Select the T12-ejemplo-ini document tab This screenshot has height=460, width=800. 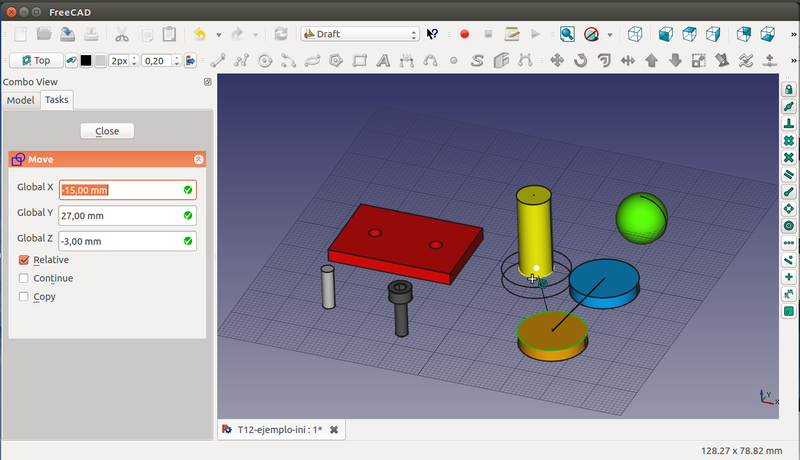pyautogui.click(x=278, y=429)
